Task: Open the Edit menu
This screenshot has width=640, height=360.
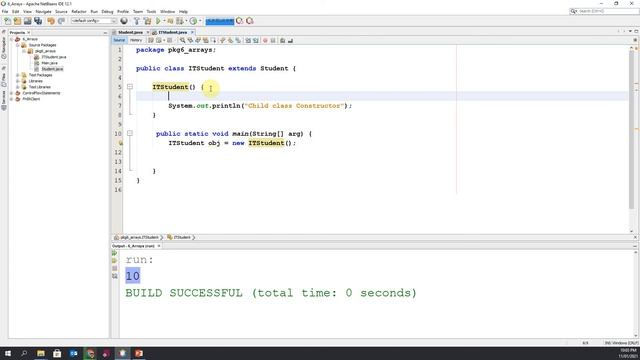Action: point(16,11)
